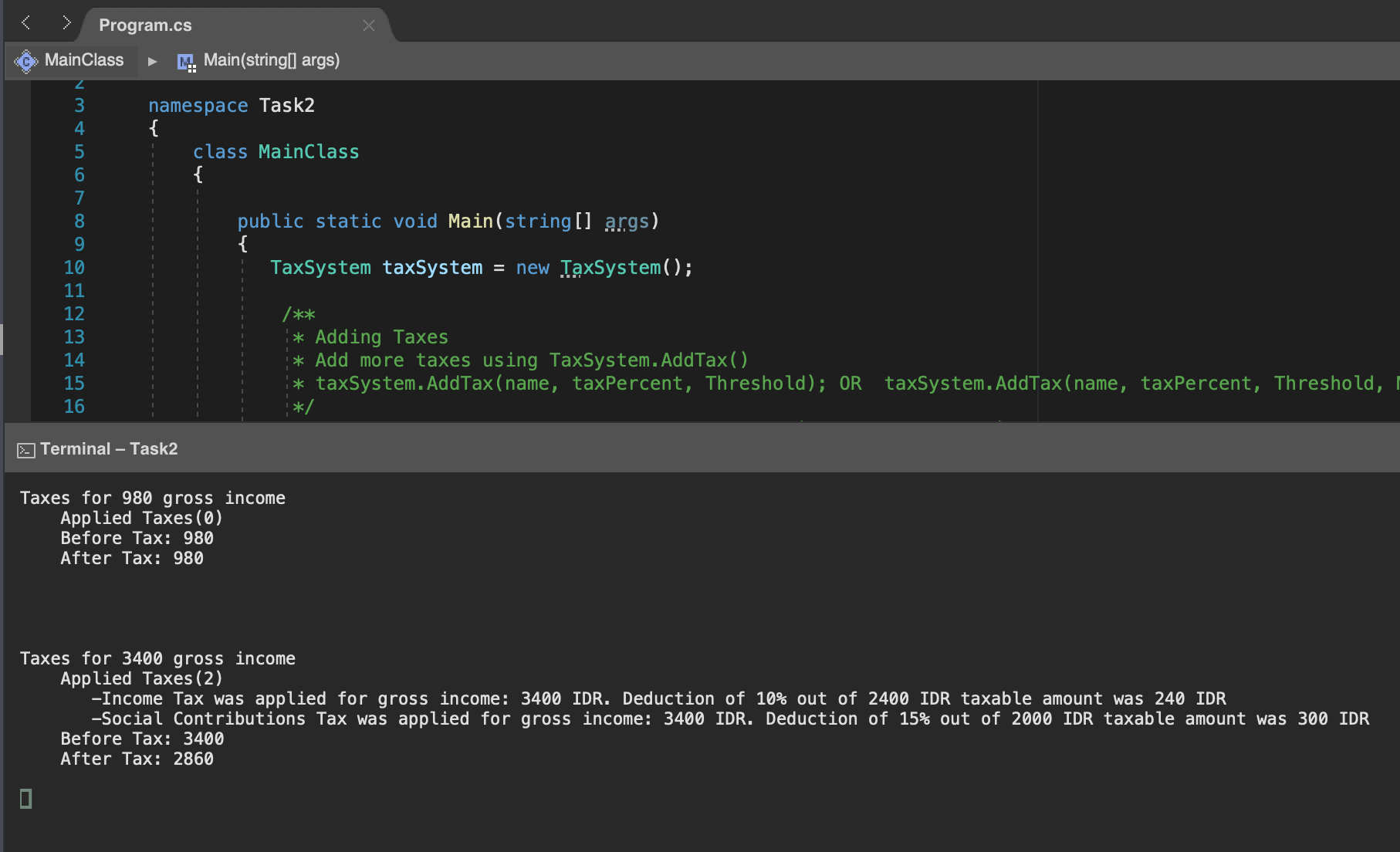
Task: Expand the breadcrumb chevron between MainClass and Main
Action: (152, 60)
